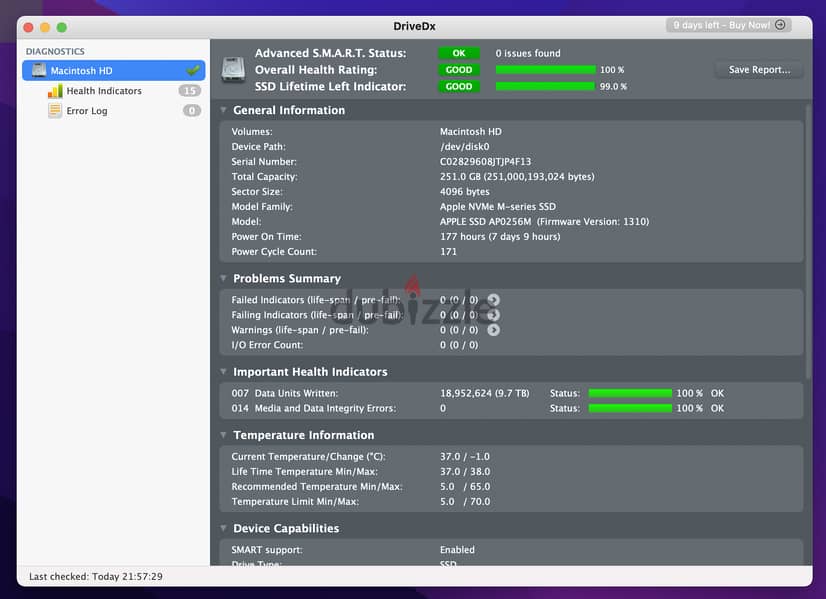
Task: Click the 18,952,624 (9.7 TB) value
Action: coord(485,393)
